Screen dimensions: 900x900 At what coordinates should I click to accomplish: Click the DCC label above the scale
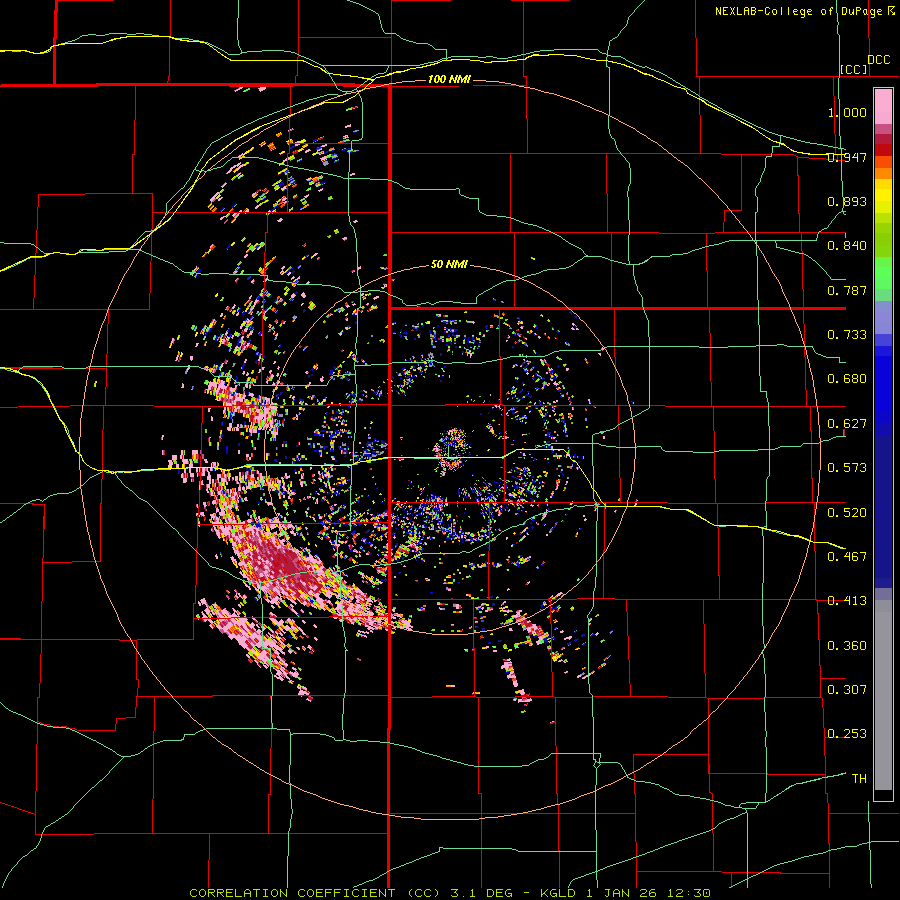(x=878, y=60)
